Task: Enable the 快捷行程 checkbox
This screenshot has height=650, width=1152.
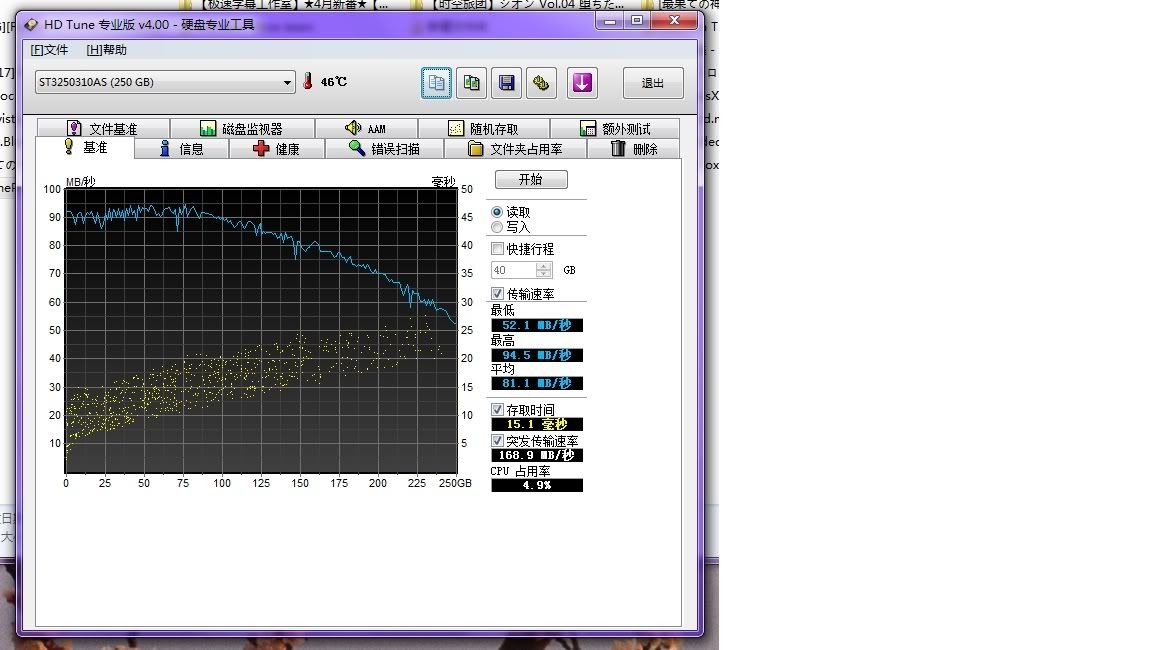Action: 498,249
